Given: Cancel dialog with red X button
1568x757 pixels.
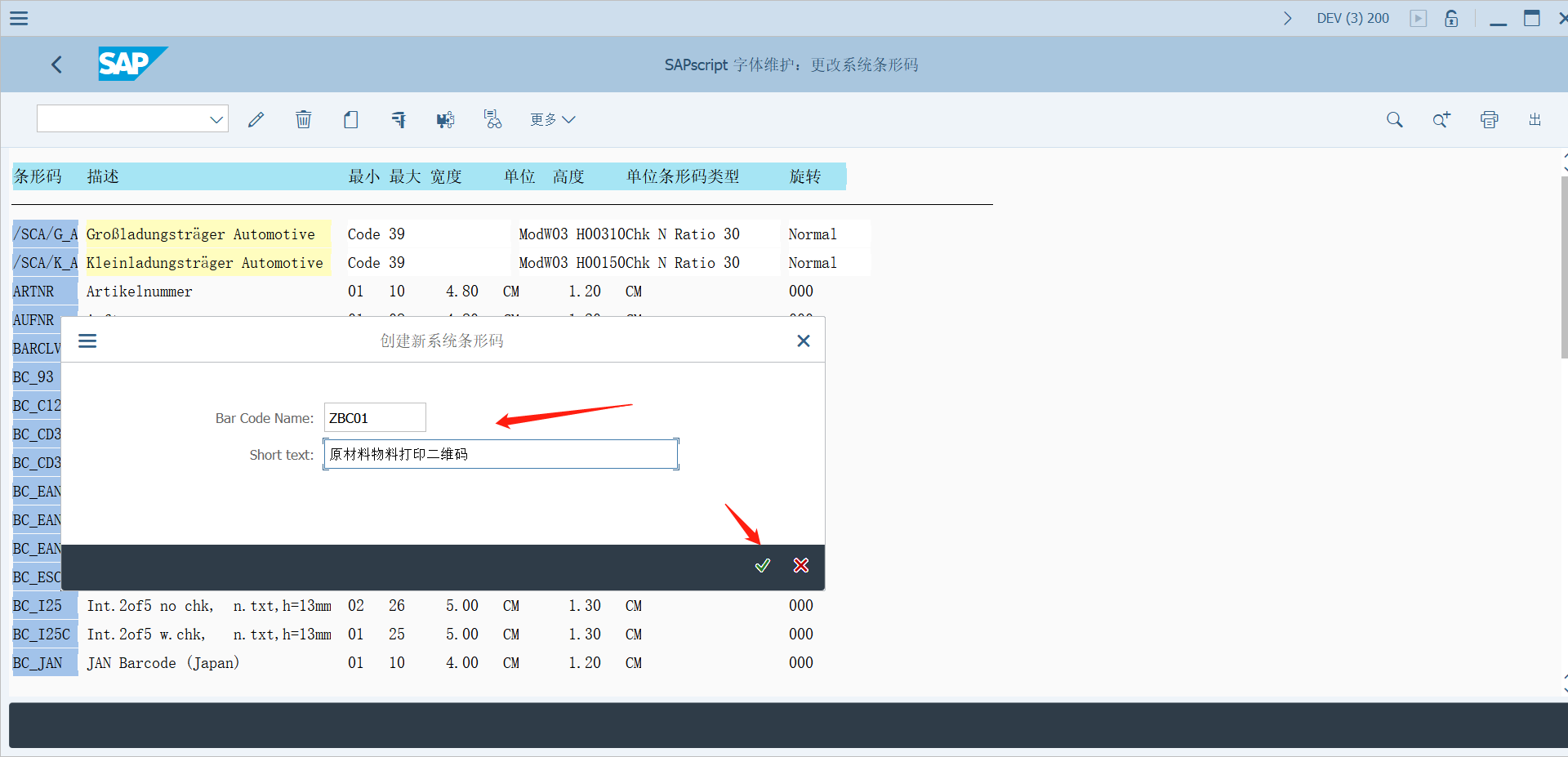Looking at the screenshot, I should 800,565.
